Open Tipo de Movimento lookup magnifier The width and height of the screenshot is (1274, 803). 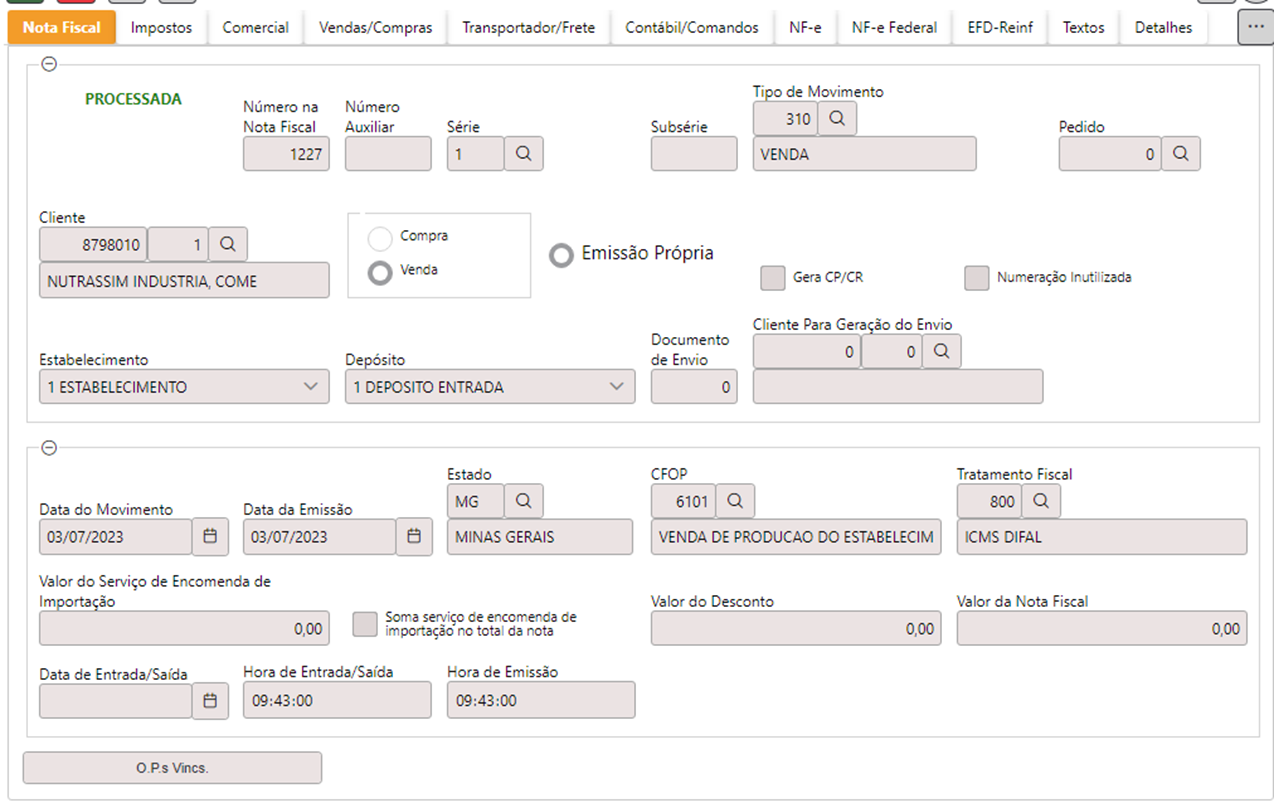(x=837, y=119)
